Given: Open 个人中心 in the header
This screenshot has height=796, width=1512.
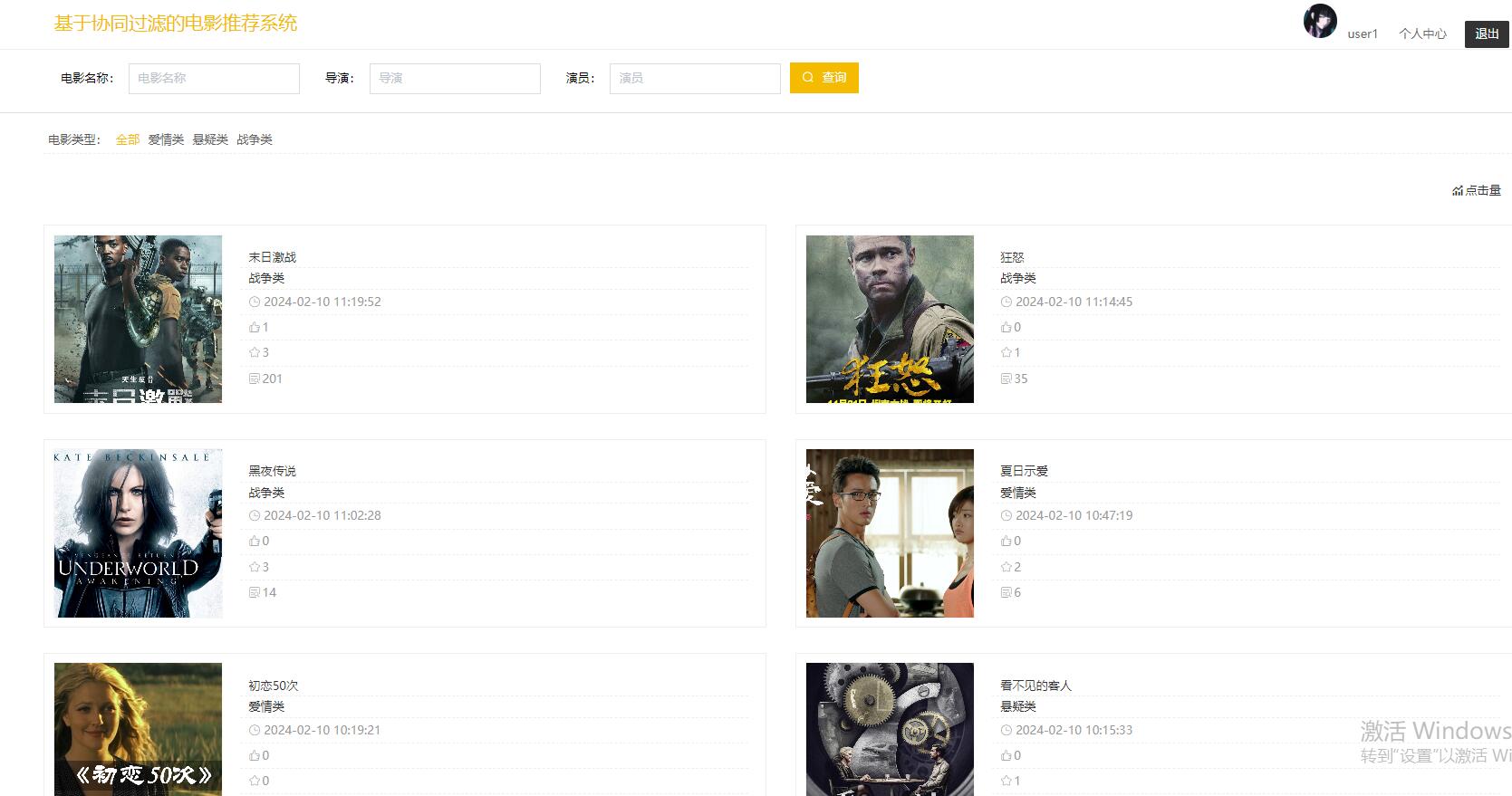Looking at the screenshot, I should (1422, 34).
